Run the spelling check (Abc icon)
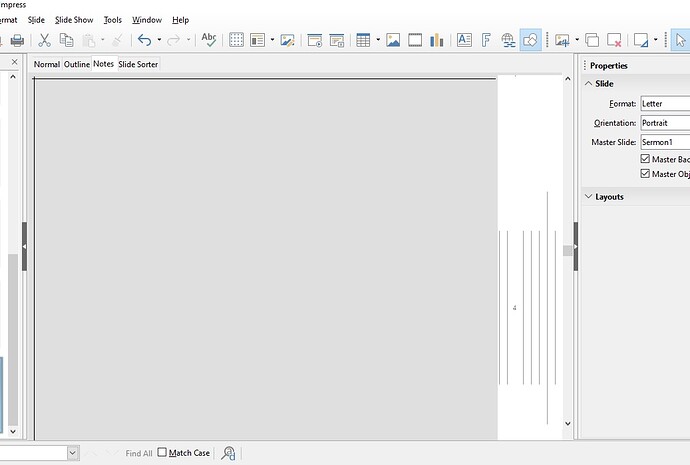The width and height of the screenshot is (690, 465). tap(209, 40)
